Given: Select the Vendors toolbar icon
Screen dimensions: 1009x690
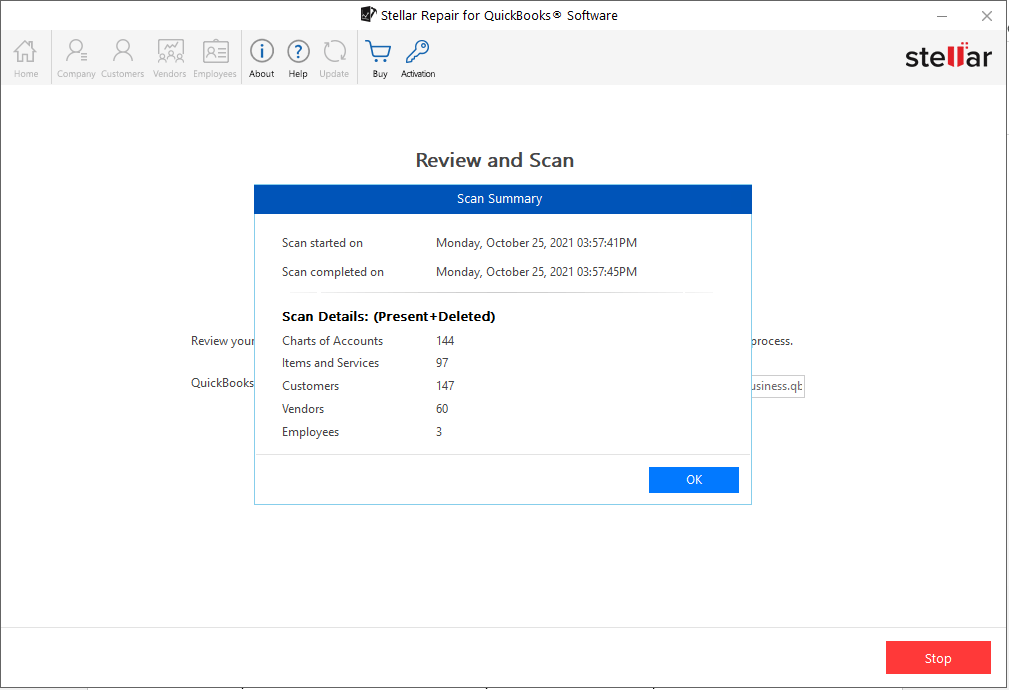Looking at the screenshot, I should 170,59.
